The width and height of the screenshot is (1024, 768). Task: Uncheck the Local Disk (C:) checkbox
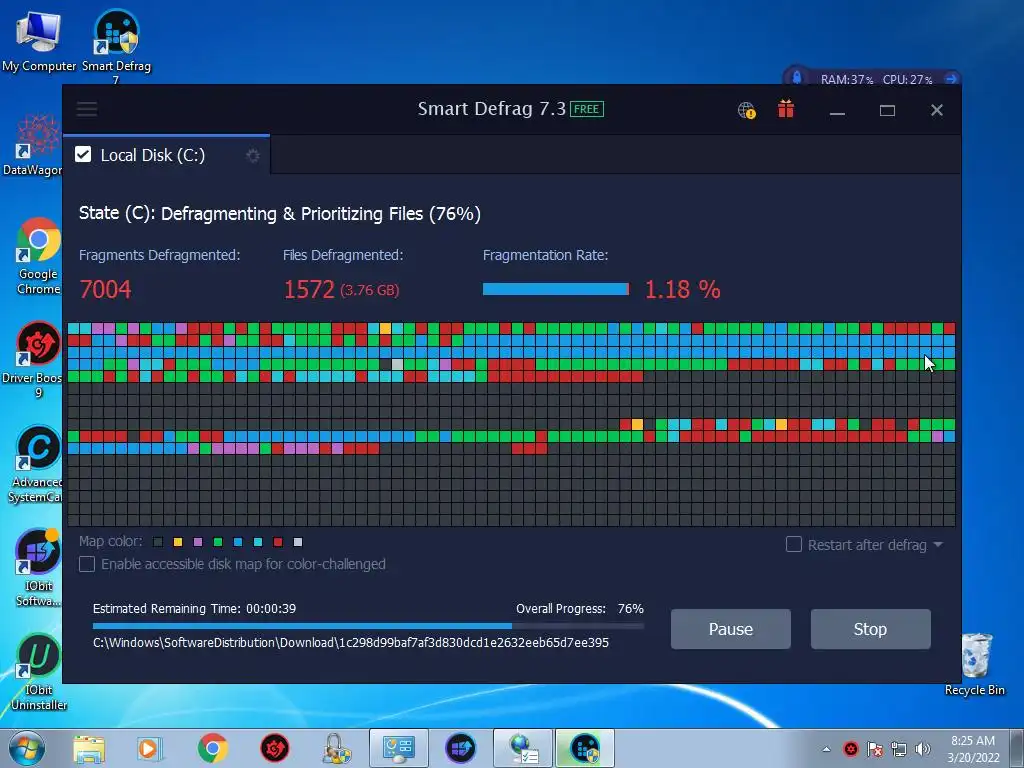click(x=83, y=155)
